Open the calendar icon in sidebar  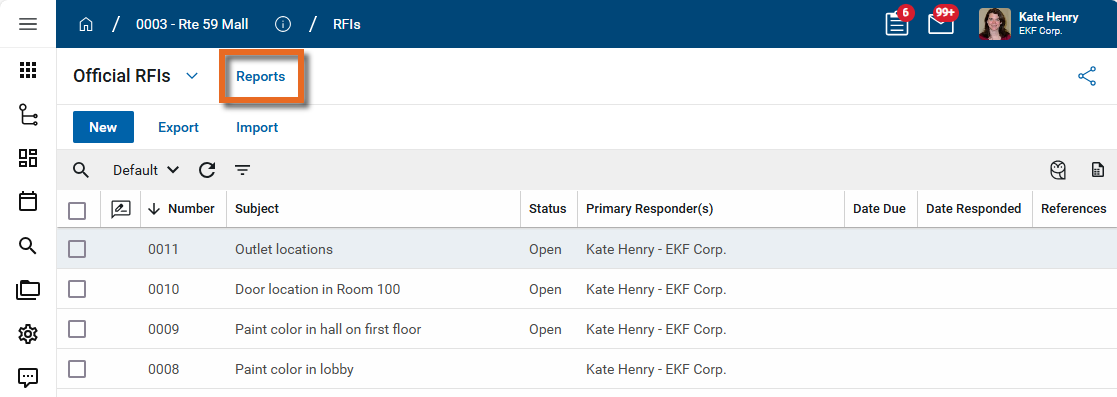(x=28, y=202)
